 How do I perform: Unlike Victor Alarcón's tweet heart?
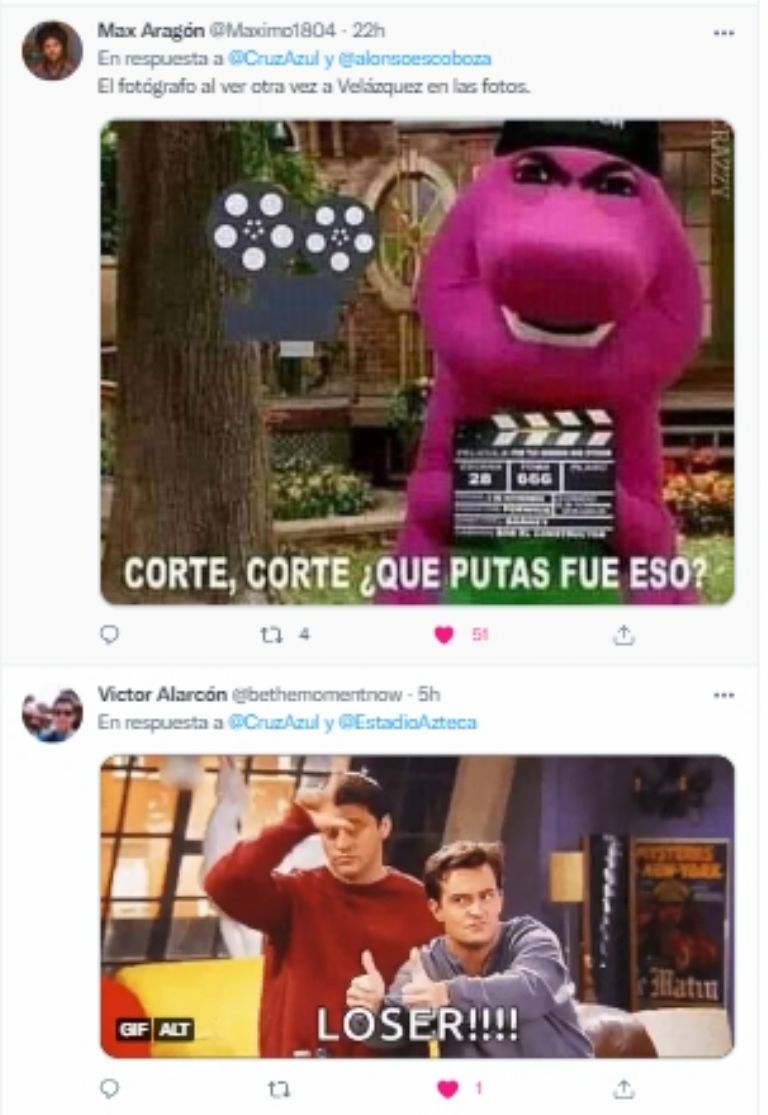(x=447, y=1088)
